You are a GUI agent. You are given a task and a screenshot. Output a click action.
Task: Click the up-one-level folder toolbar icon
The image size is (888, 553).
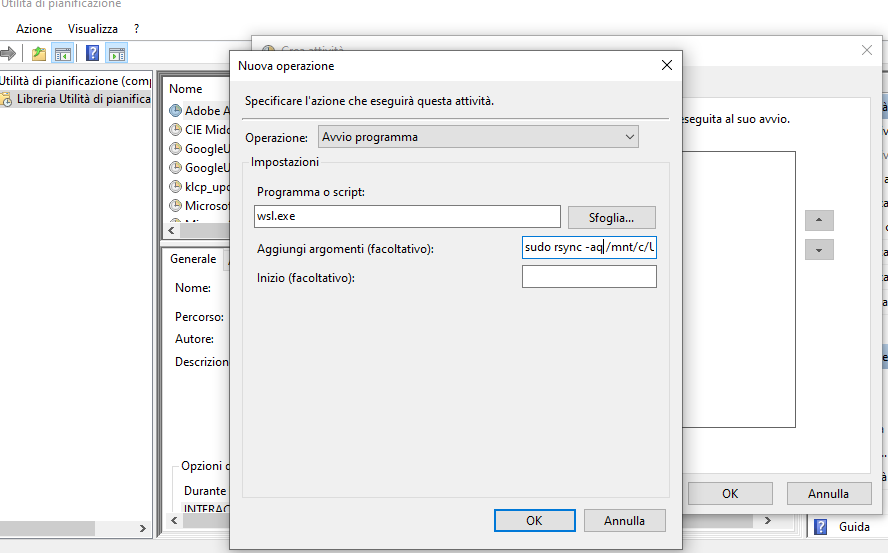tap(39, 54)
